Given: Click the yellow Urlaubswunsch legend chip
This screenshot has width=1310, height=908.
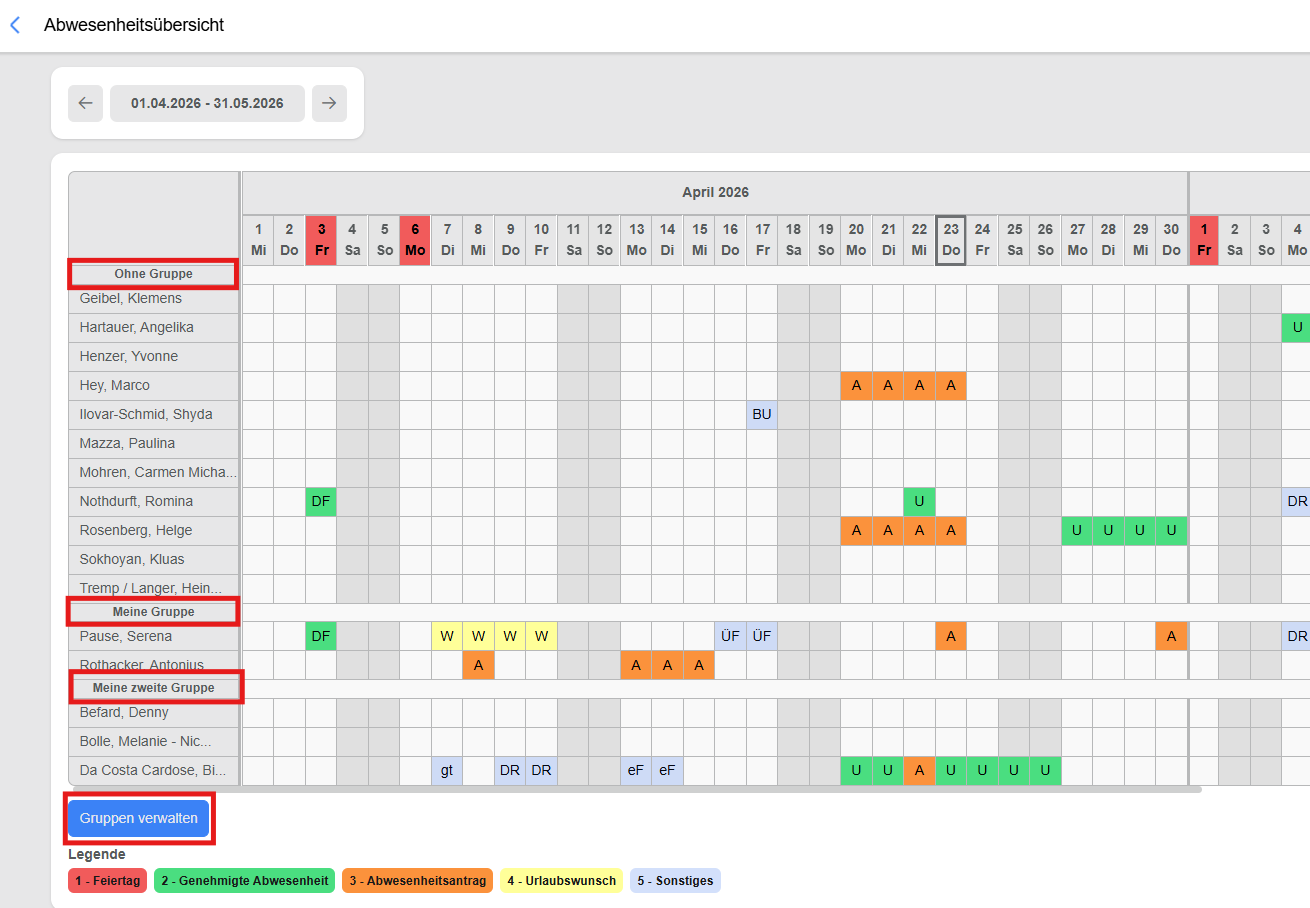Looking at the screenshot, I should point(561,881).
